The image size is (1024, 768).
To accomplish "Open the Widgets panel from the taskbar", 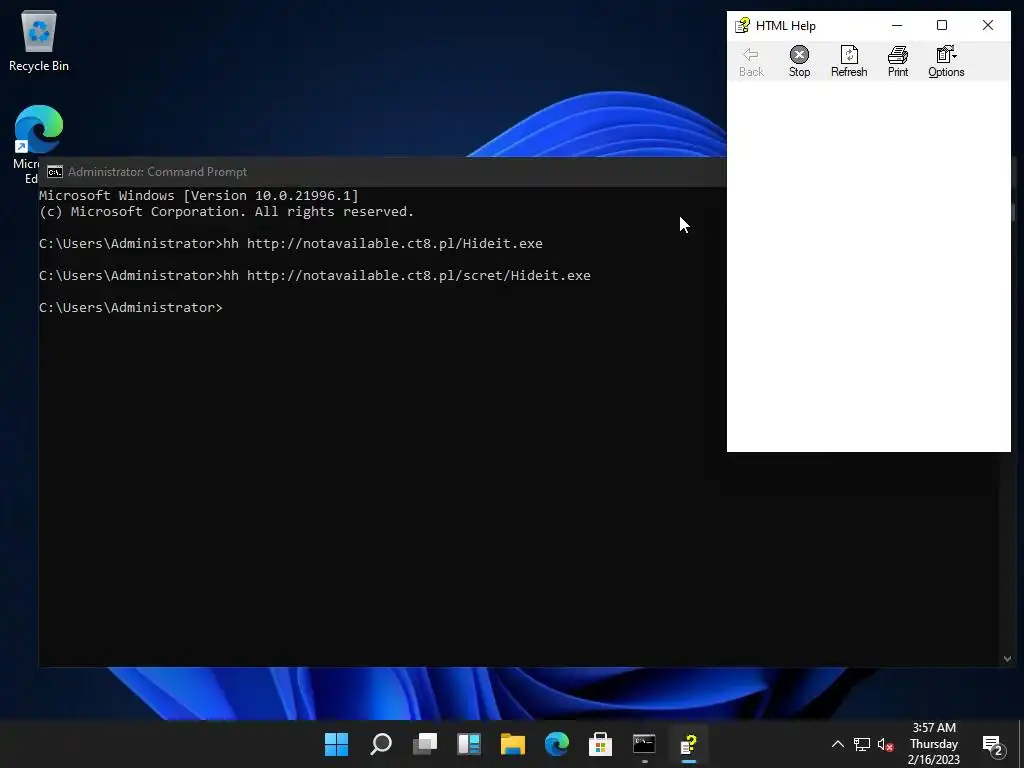I will pyautogui.click(x=469, y=744).
